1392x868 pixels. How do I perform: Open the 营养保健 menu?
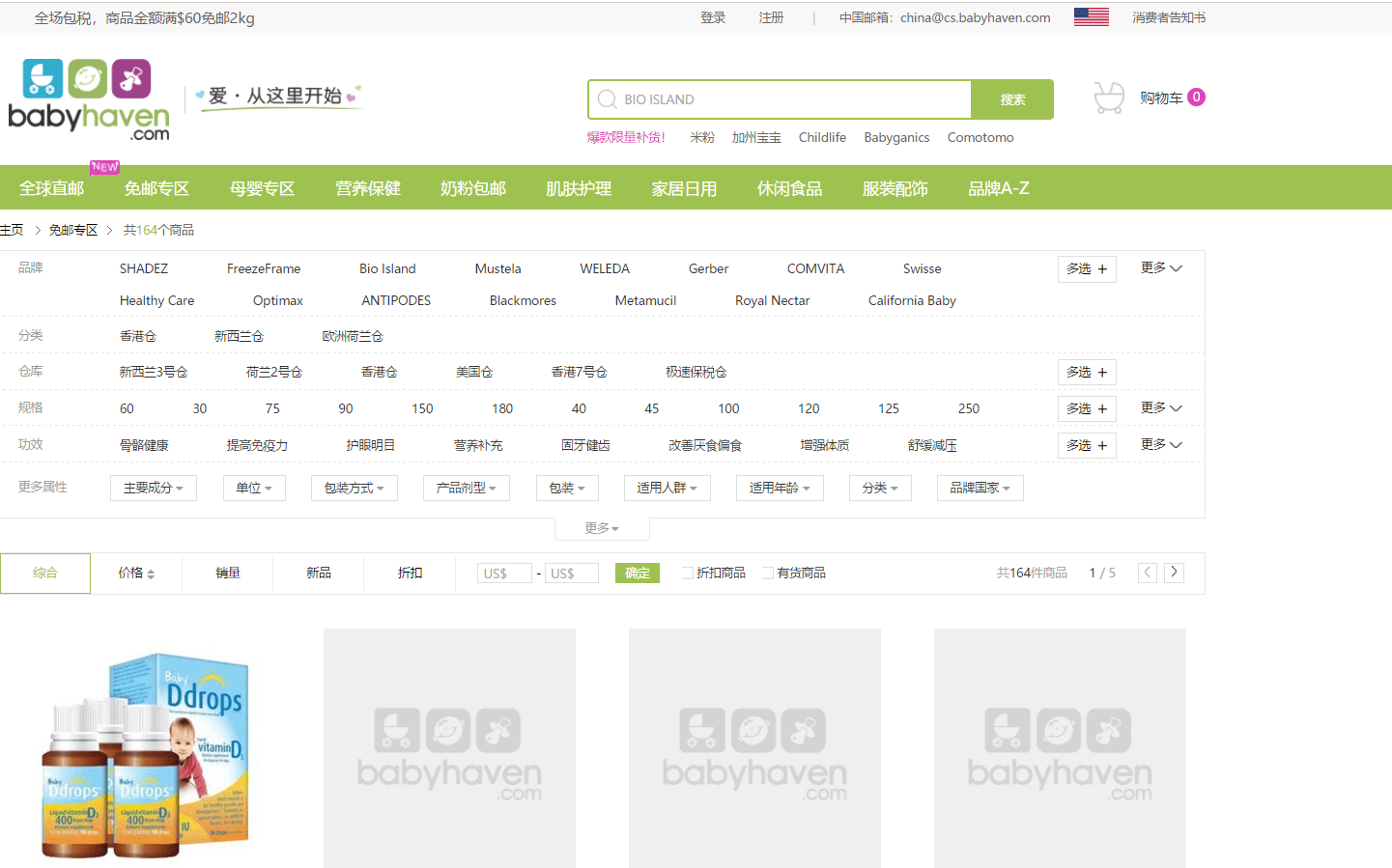click(x=367, y=188)
